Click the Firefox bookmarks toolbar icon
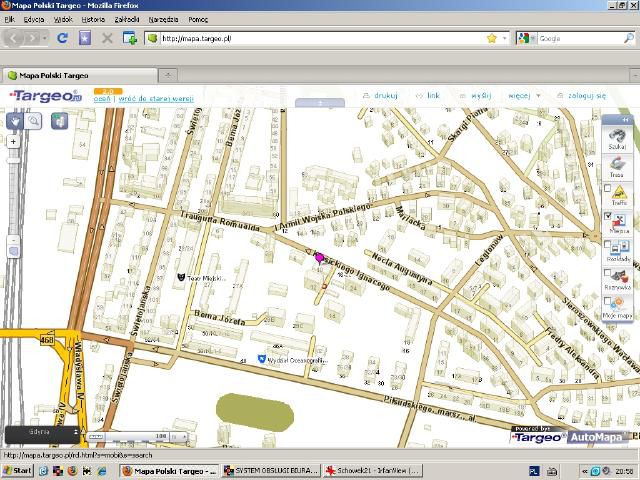The width and height of the screenshot is (640, 480). [84, 38]
